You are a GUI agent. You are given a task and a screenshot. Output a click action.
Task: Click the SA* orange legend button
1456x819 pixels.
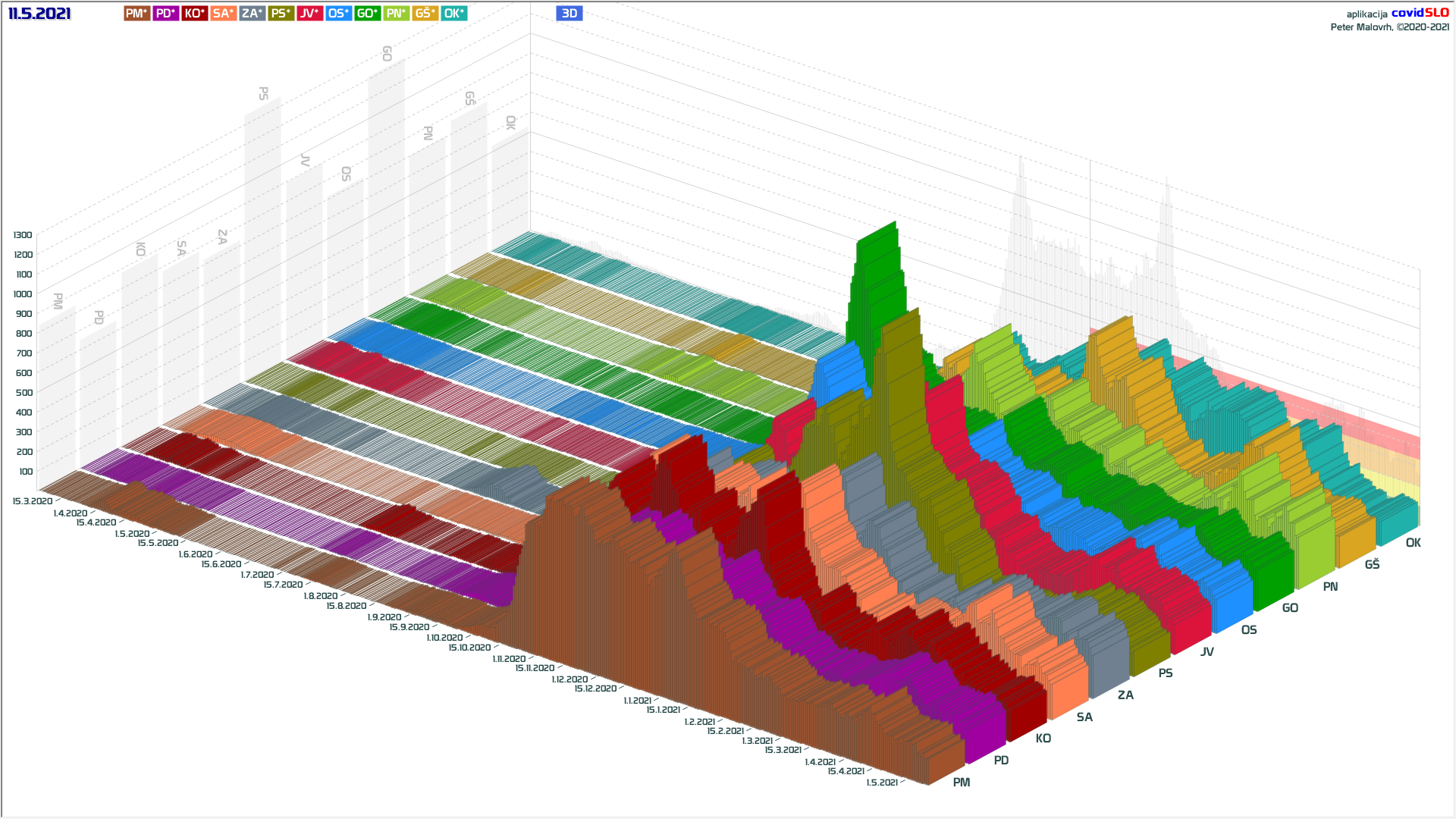223,13
